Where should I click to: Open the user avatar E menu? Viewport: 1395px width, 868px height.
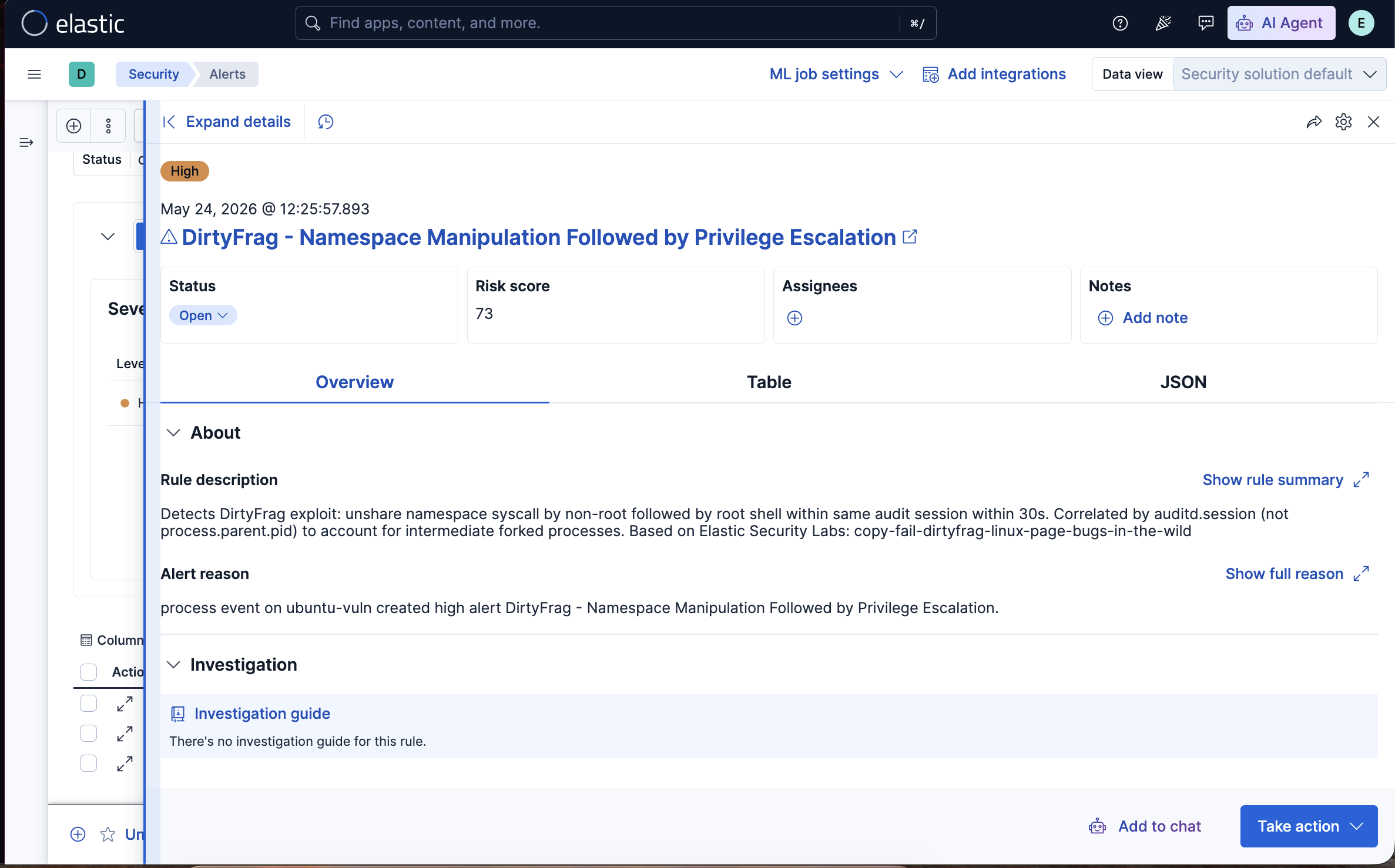click(x=1361, y=23)
